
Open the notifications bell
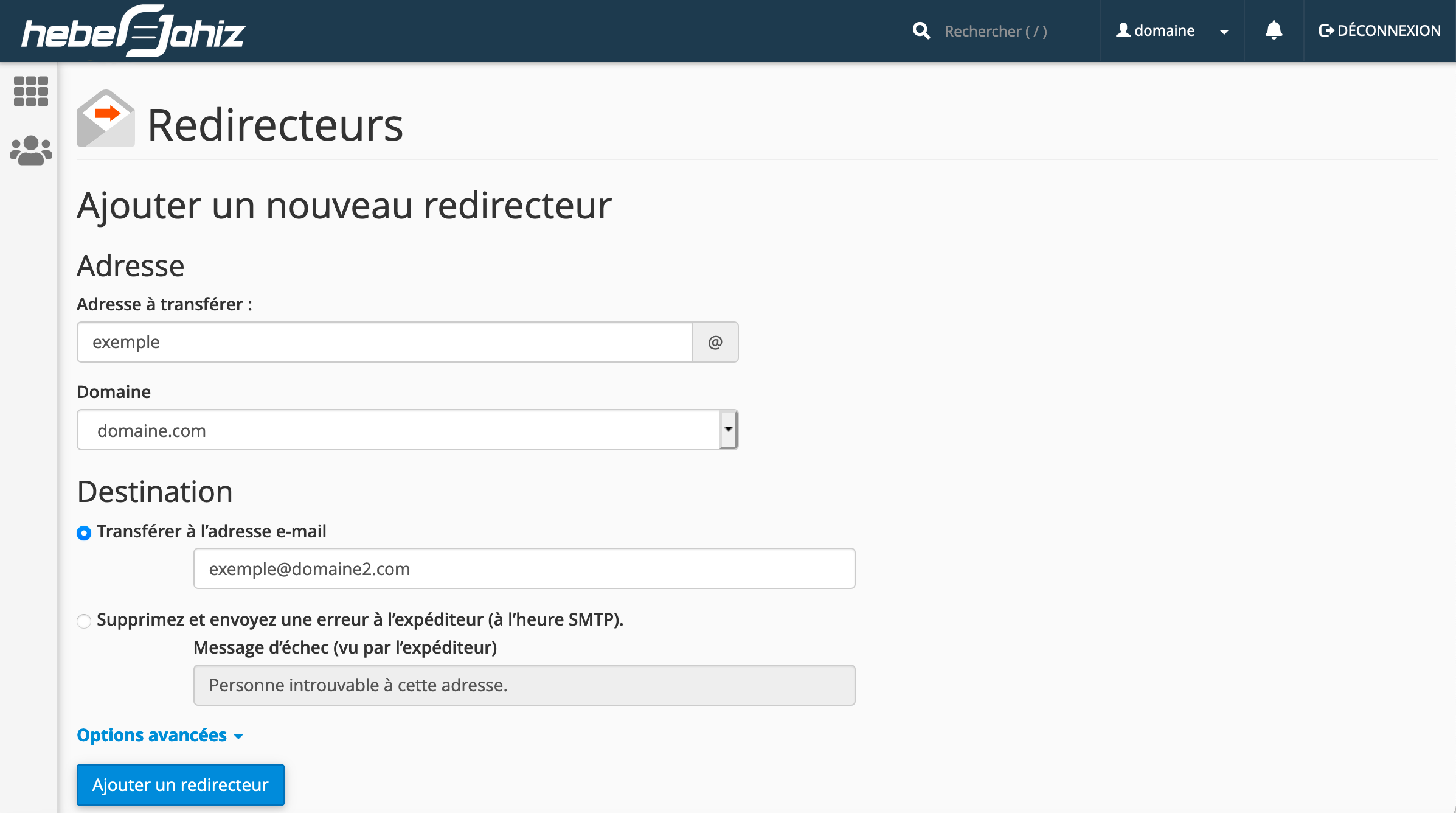(1274, 30)
